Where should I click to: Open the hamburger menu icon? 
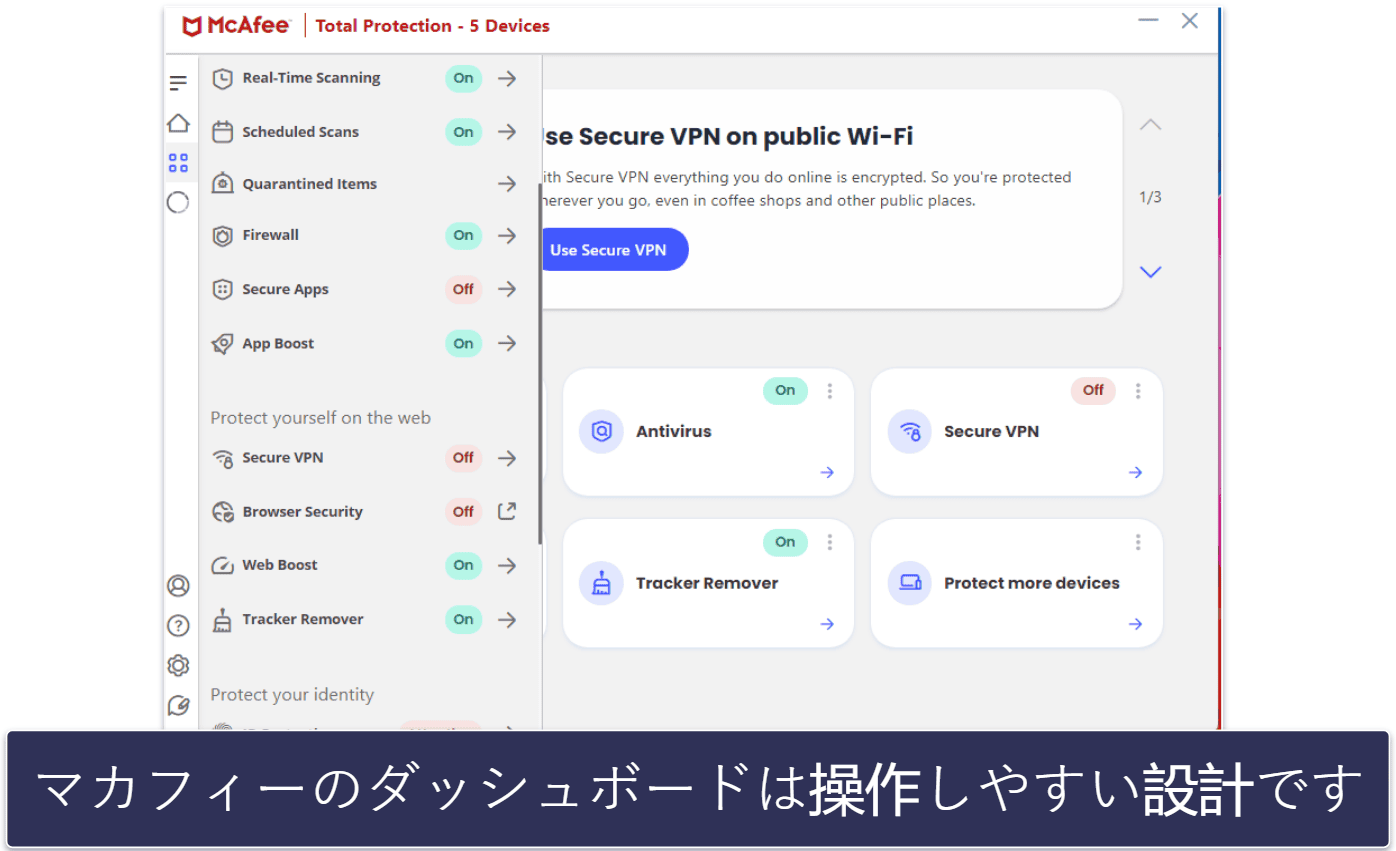[x=178, y=83]
